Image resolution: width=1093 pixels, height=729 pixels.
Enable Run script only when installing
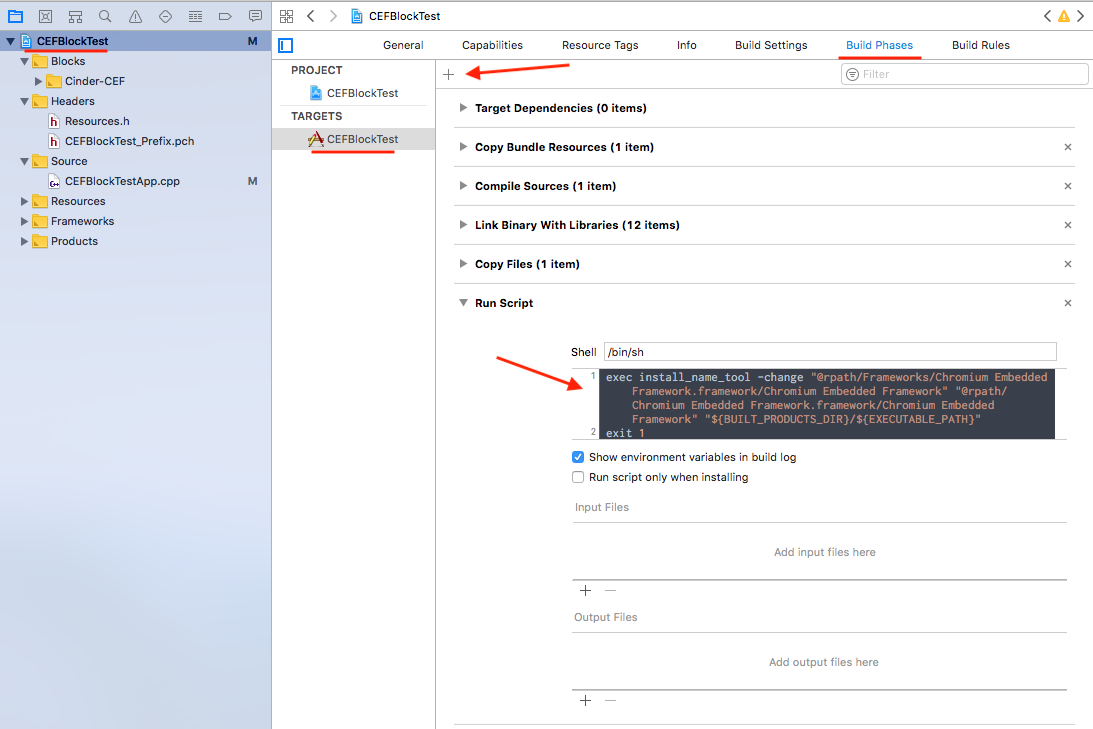pyautogui.click(x=578, y=477)
